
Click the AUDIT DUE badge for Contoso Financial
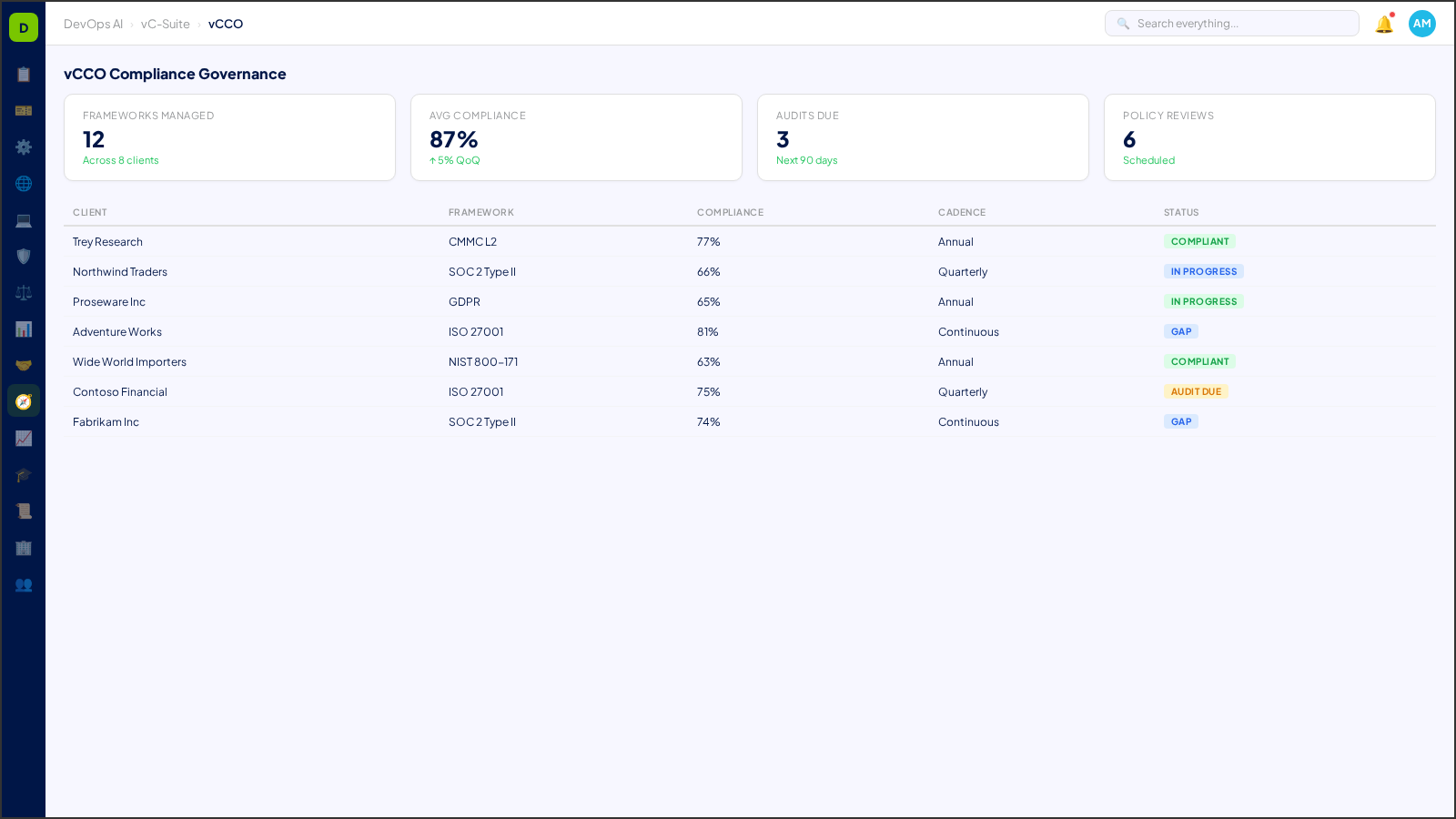(x=1196, y=391)
